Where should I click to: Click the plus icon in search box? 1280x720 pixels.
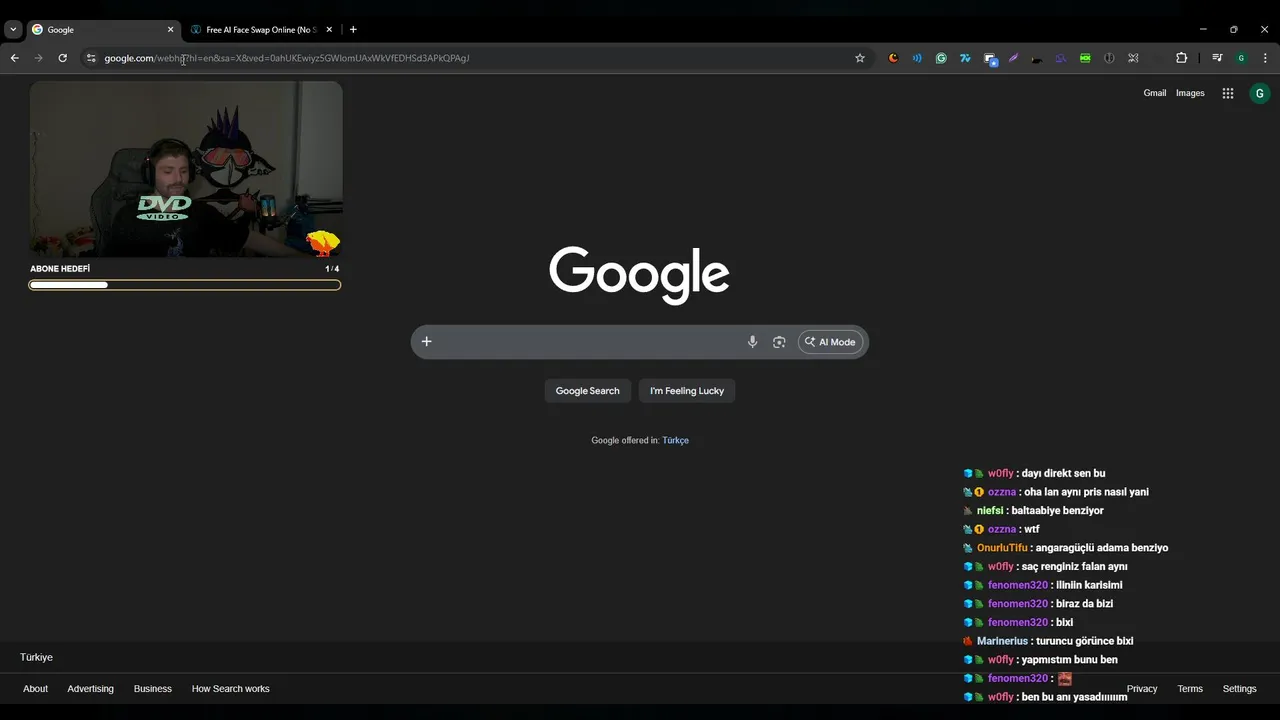click(x=426, y=342)
